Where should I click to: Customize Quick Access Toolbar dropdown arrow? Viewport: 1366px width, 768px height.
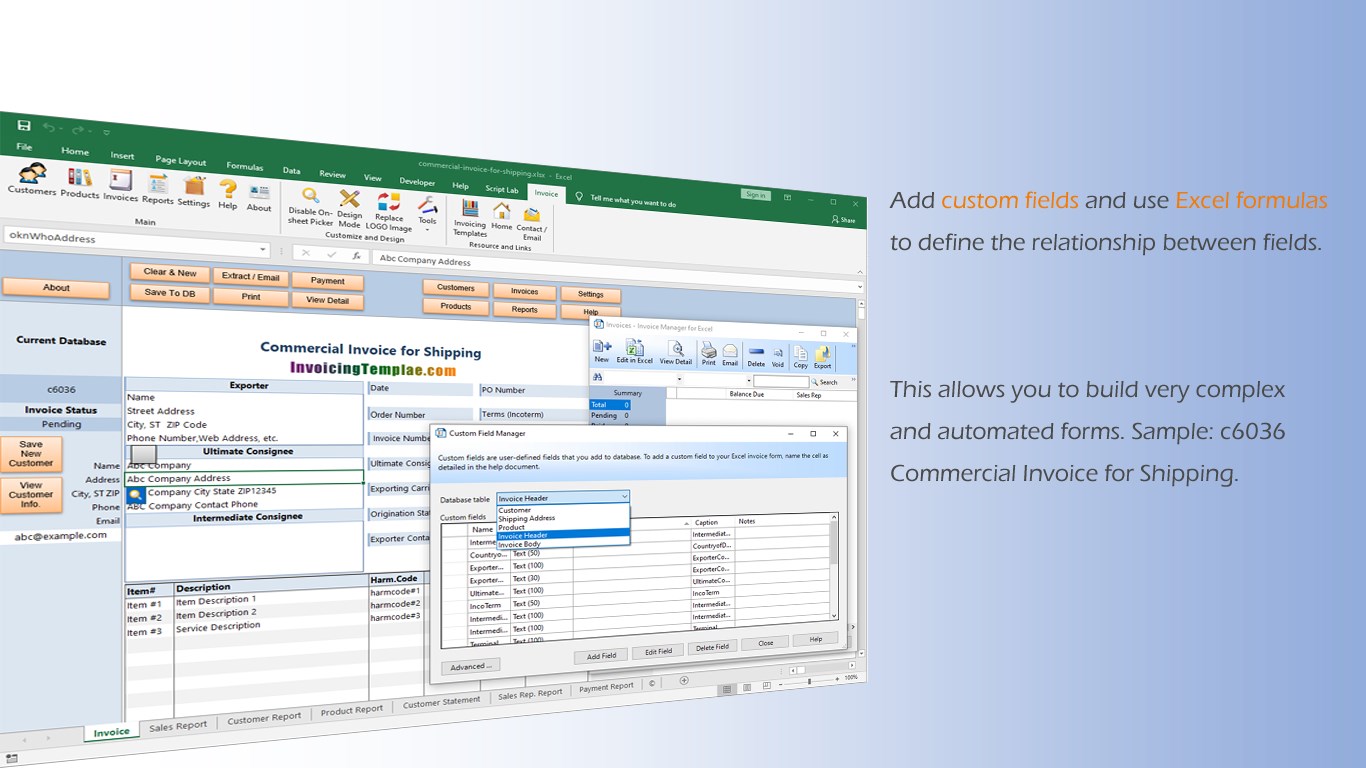pyautogui.click(x=106, y=133)
